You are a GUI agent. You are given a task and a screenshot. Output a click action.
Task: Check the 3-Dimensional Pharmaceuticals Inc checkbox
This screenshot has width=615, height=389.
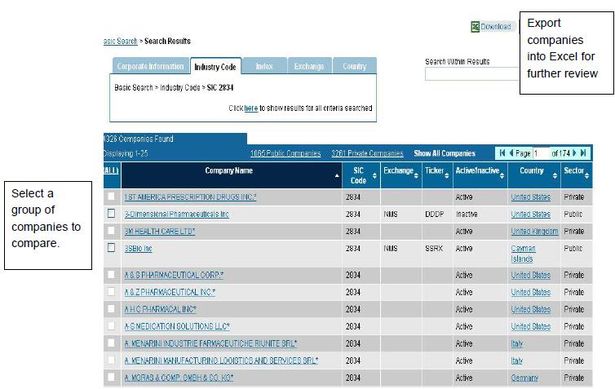click(x=111, y=213)
